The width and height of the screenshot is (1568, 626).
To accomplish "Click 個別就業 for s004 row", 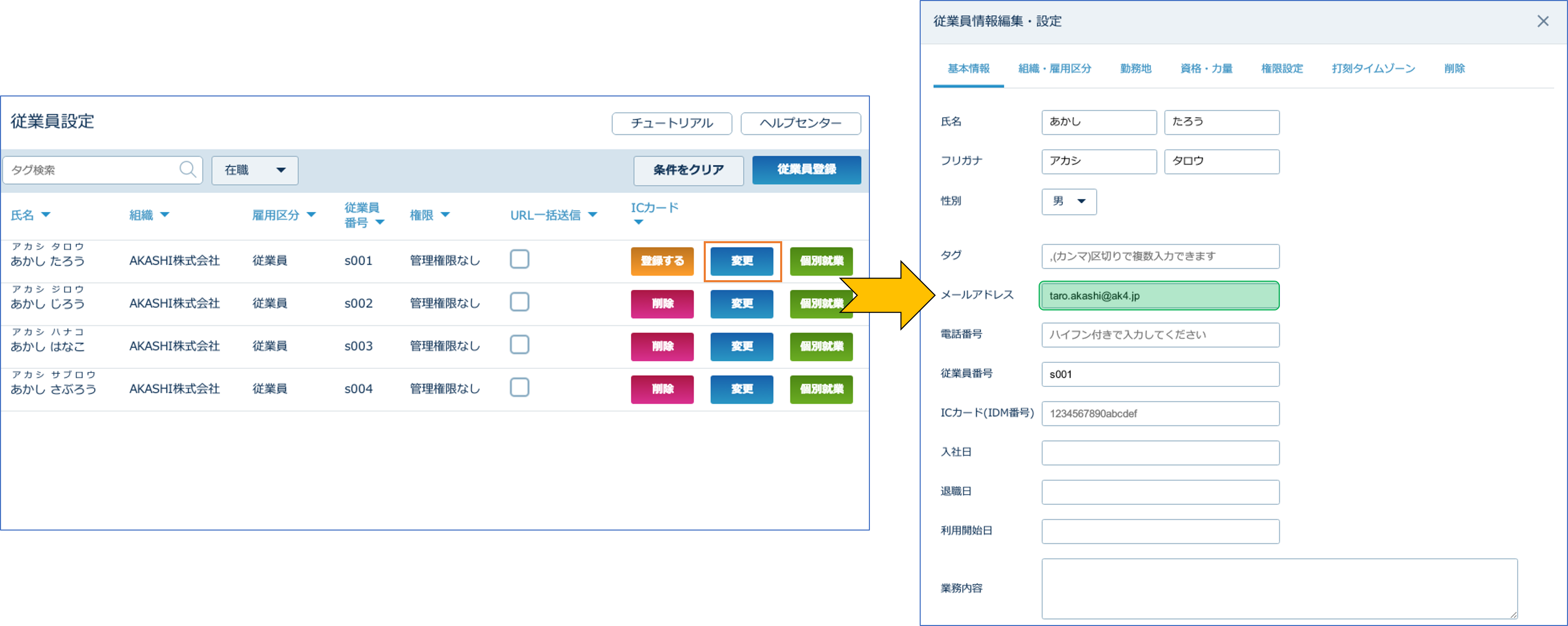I will (x=821, y=389).
